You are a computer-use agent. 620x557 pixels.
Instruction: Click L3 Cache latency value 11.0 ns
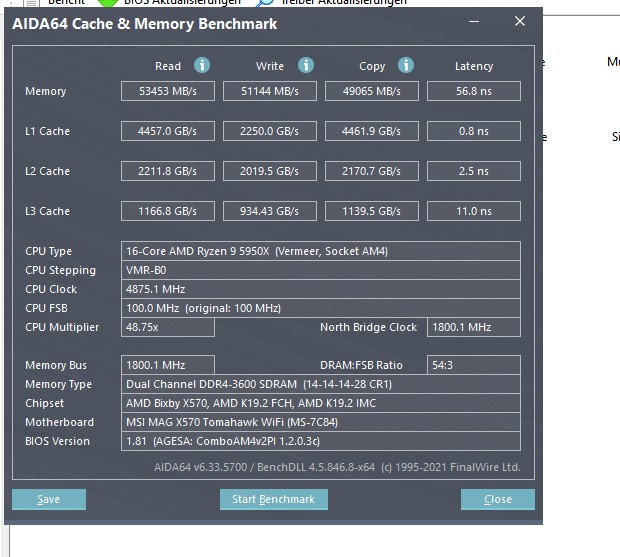point(474,211)
